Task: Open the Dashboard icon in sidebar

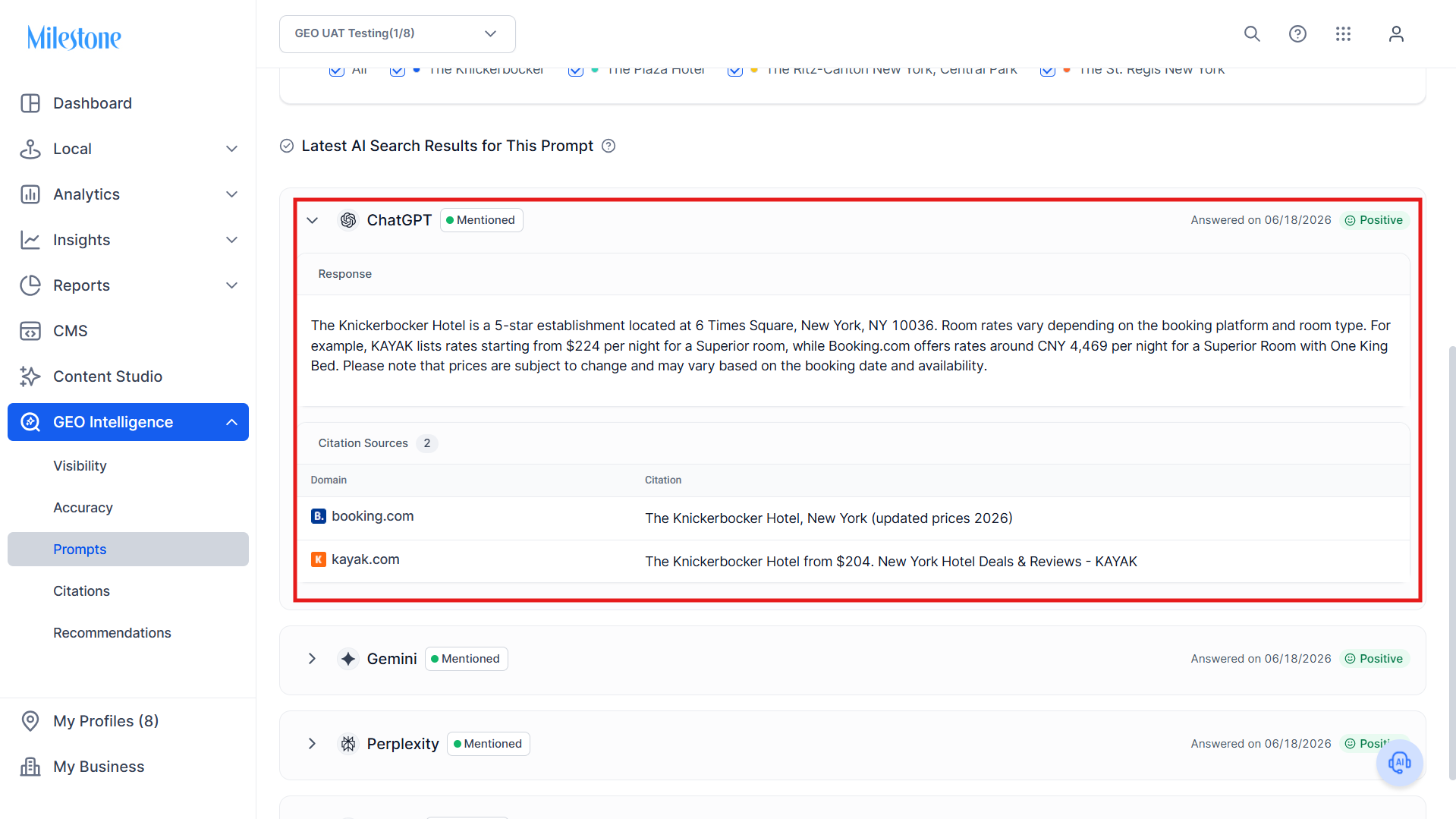Action: coord(30,103)
